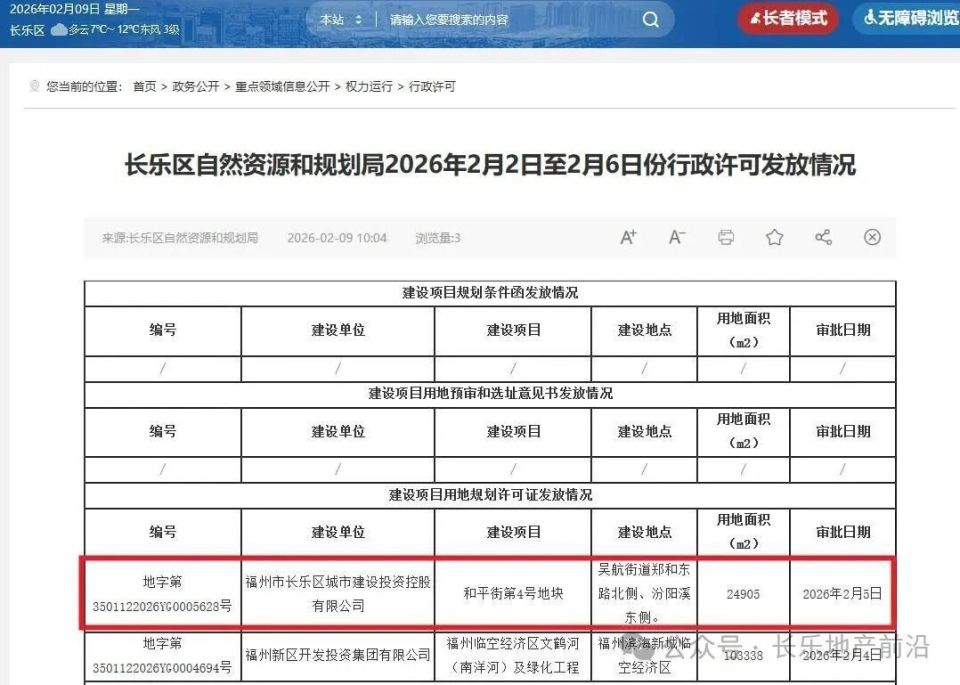Screen dimensions: 960x685
Task: Click the location marker icon before breadcrumb
Action: point(33,87)
